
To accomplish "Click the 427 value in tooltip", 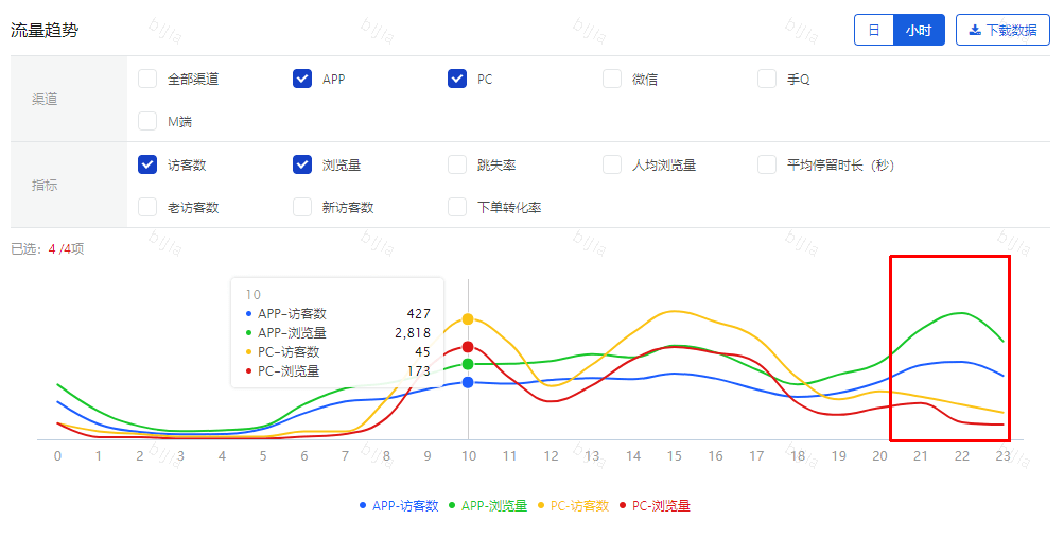I will 419,314.
